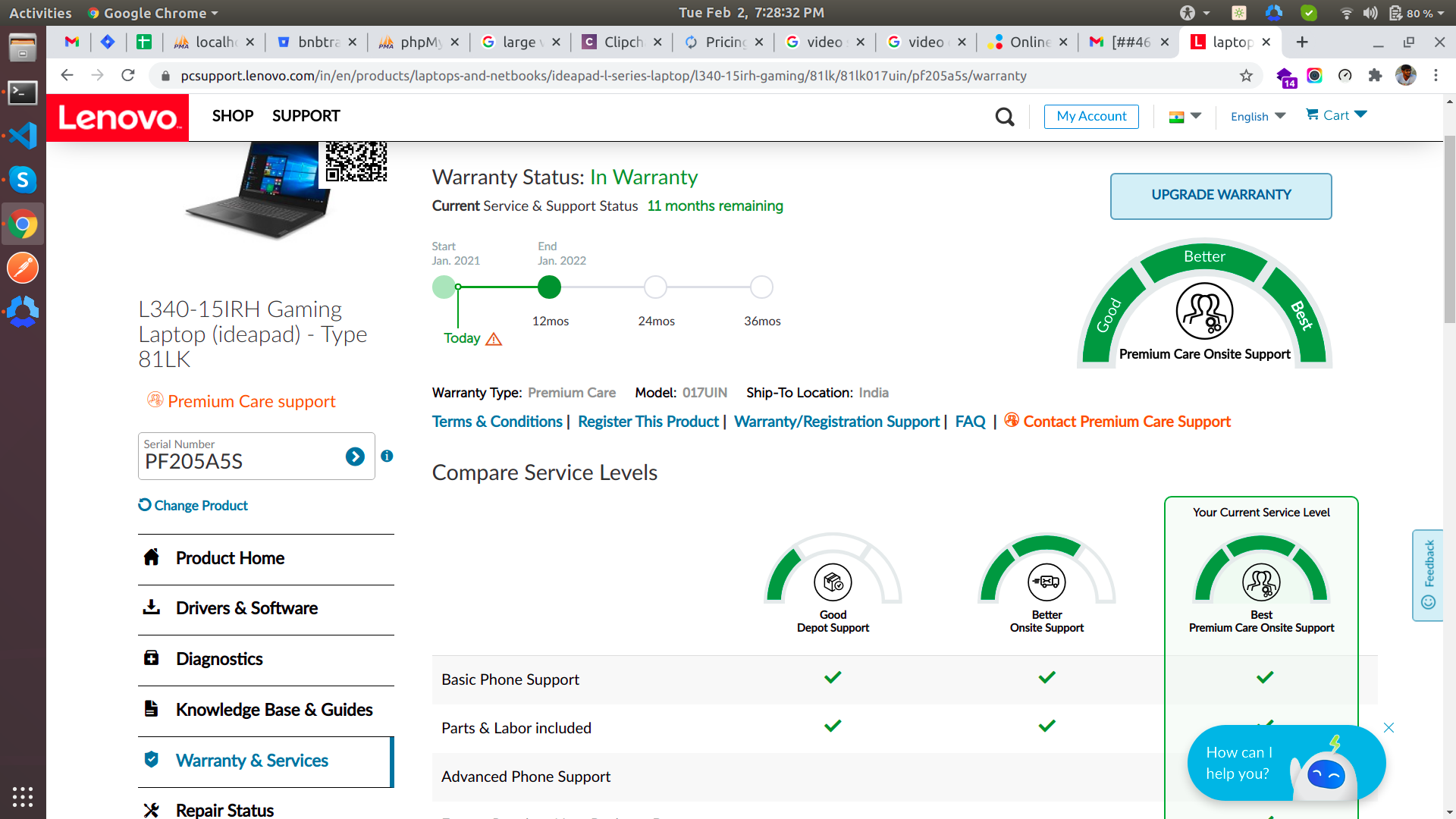The height and width of the screenshot is (819, 1456).
Task: Click the 36mos warranty timeline marker
Action: (x=761, y=287)
